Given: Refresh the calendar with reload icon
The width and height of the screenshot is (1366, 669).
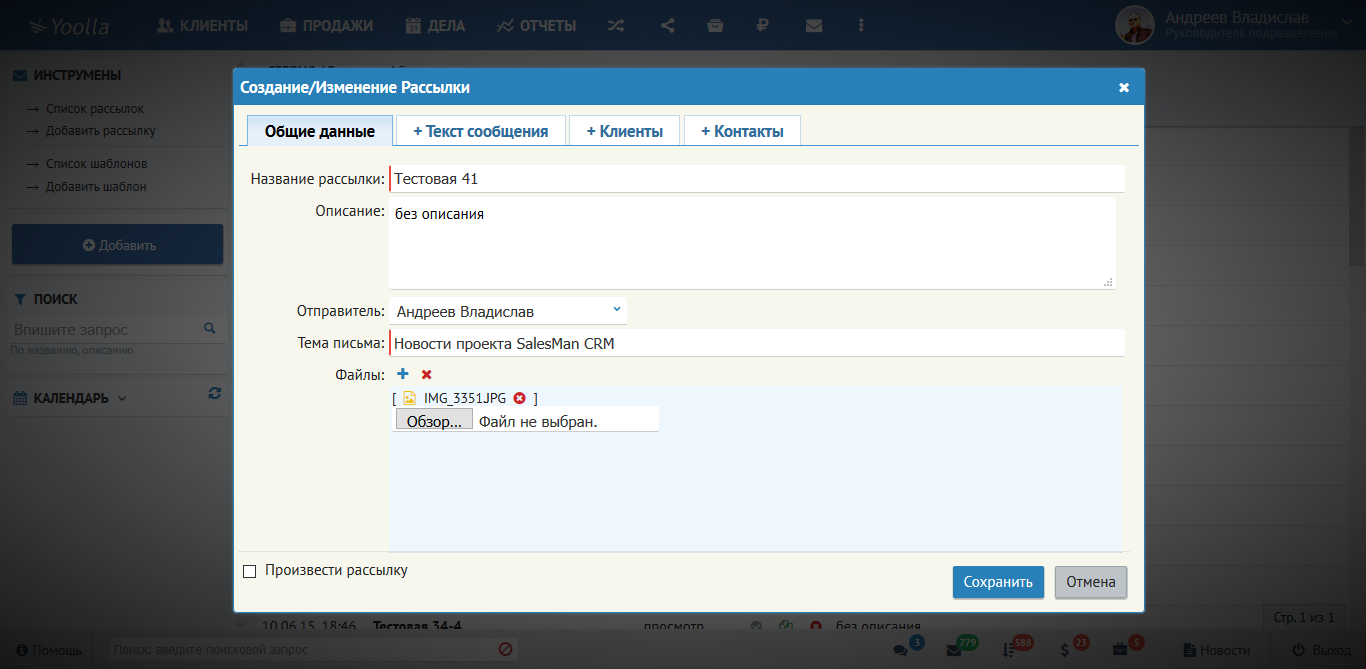Looking at the screenshot, I should pos(214,394).
